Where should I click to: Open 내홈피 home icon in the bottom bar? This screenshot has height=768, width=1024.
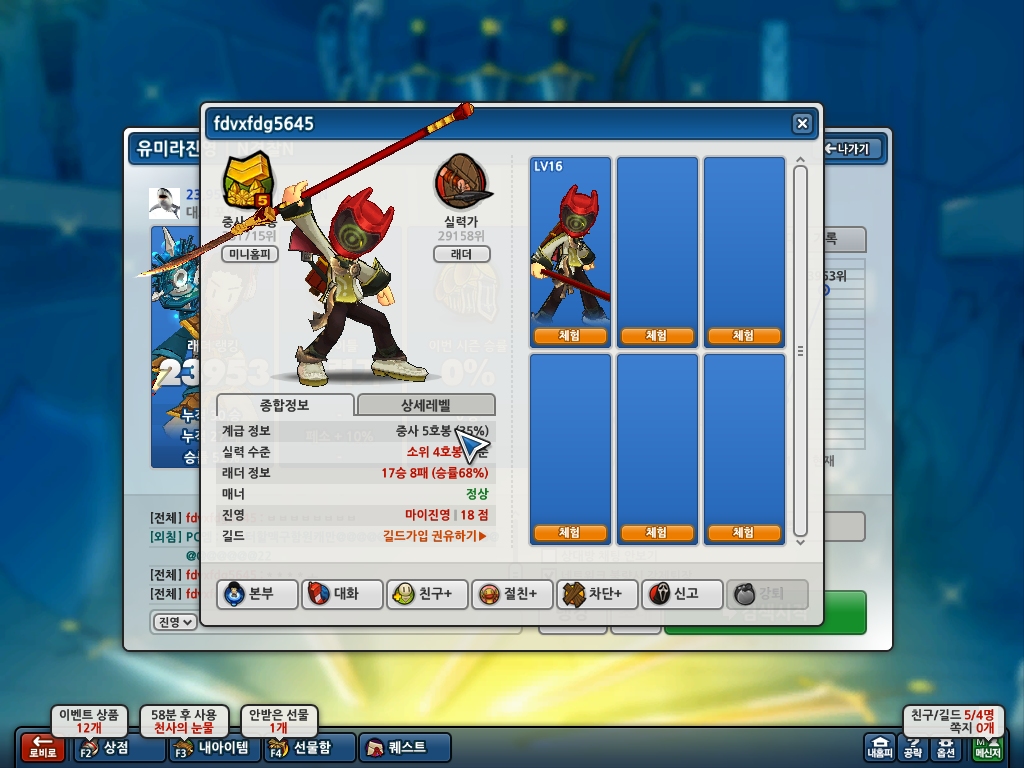pyautogui.click(x=879, y=747)
